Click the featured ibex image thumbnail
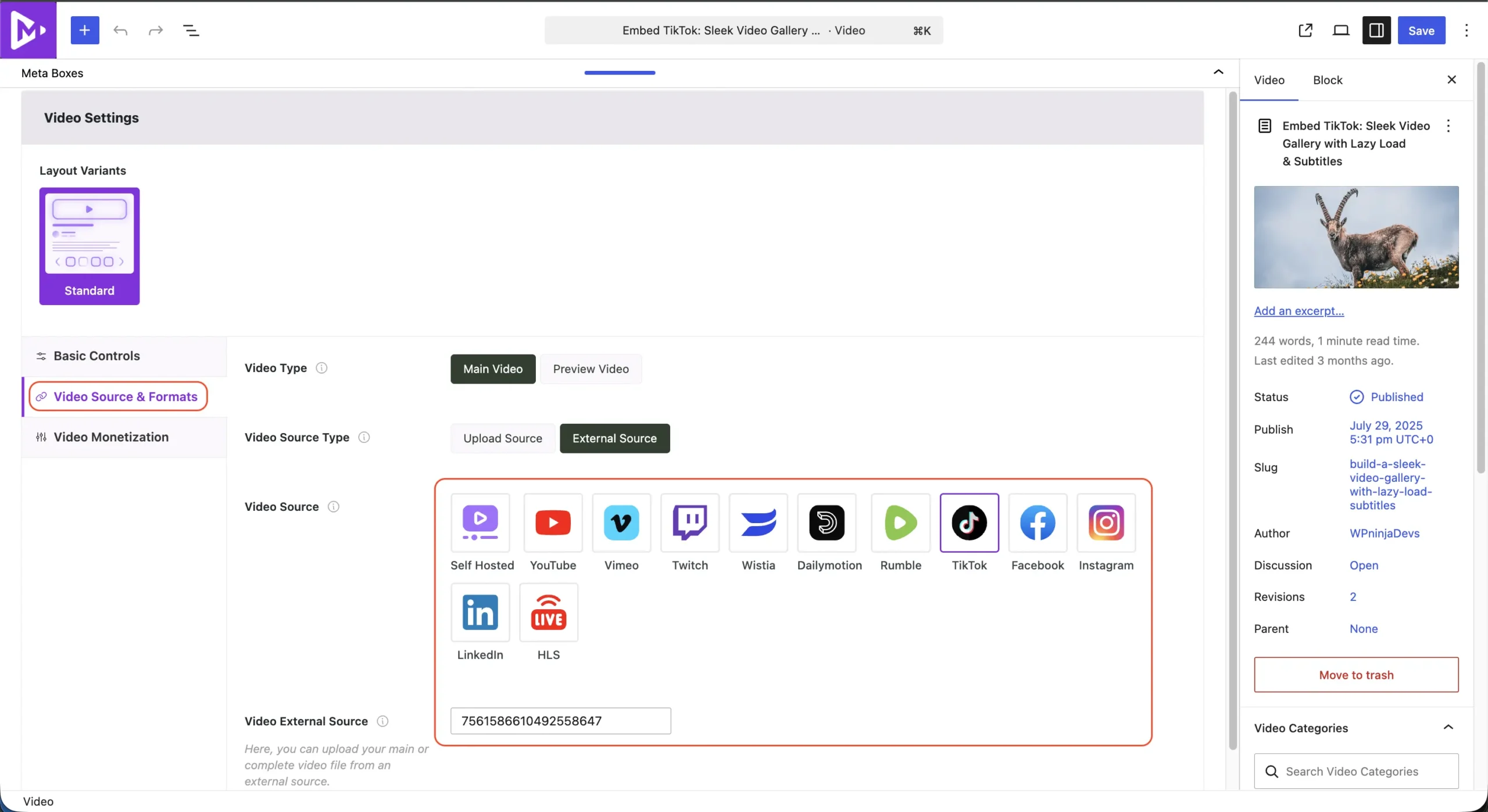Viewport: 1488px width, 812px height. [x=1356, y=237]
